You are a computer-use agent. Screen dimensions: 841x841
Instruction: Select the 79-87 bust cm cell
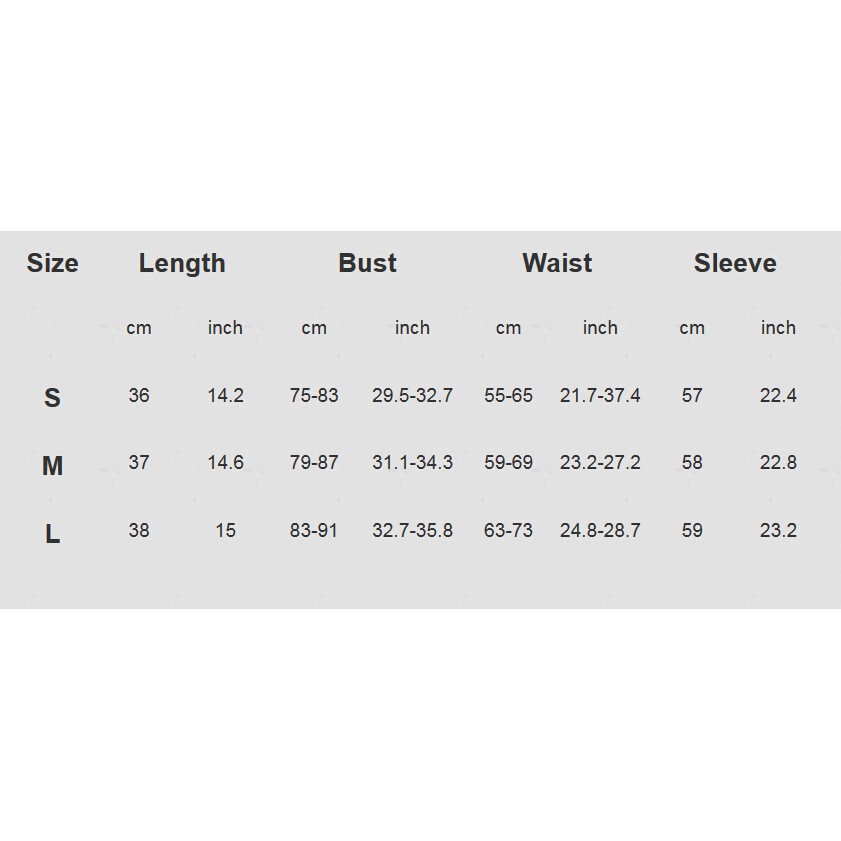pyautogui.click(x=314, y=463)
